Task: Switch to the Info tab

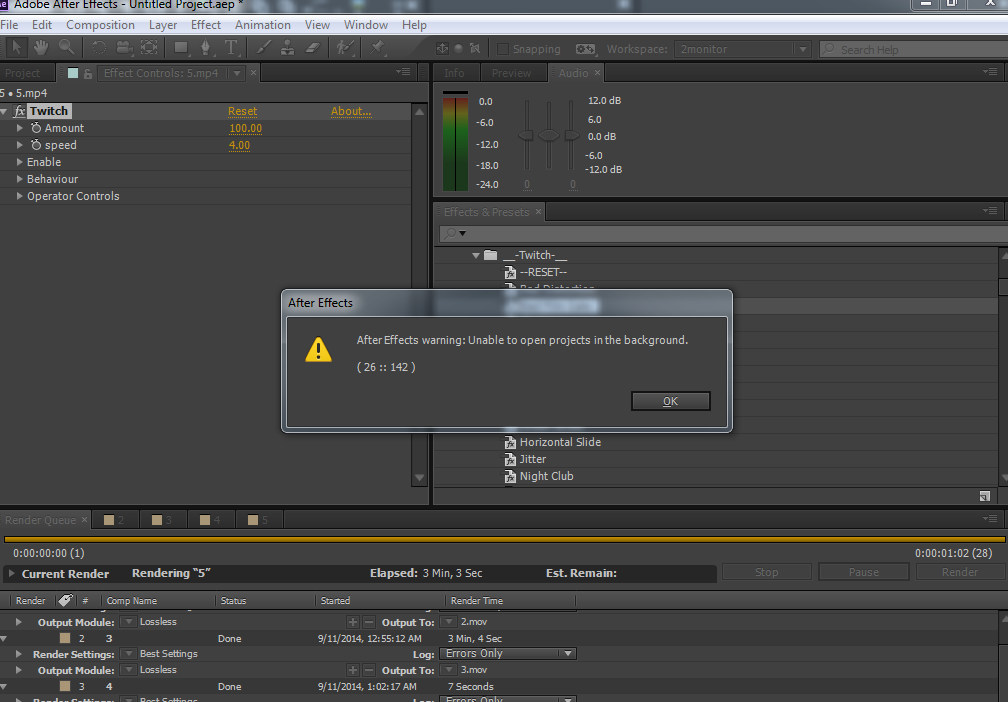Action: point(454,73)
